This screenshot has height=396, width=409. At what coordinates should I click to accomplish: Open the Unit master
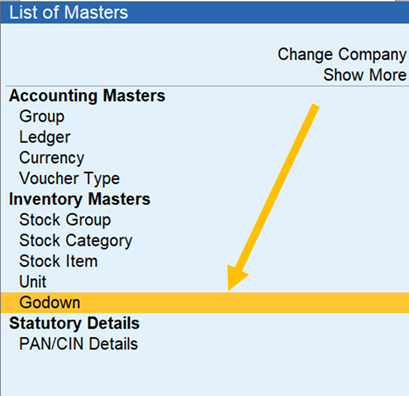point(33,282)
